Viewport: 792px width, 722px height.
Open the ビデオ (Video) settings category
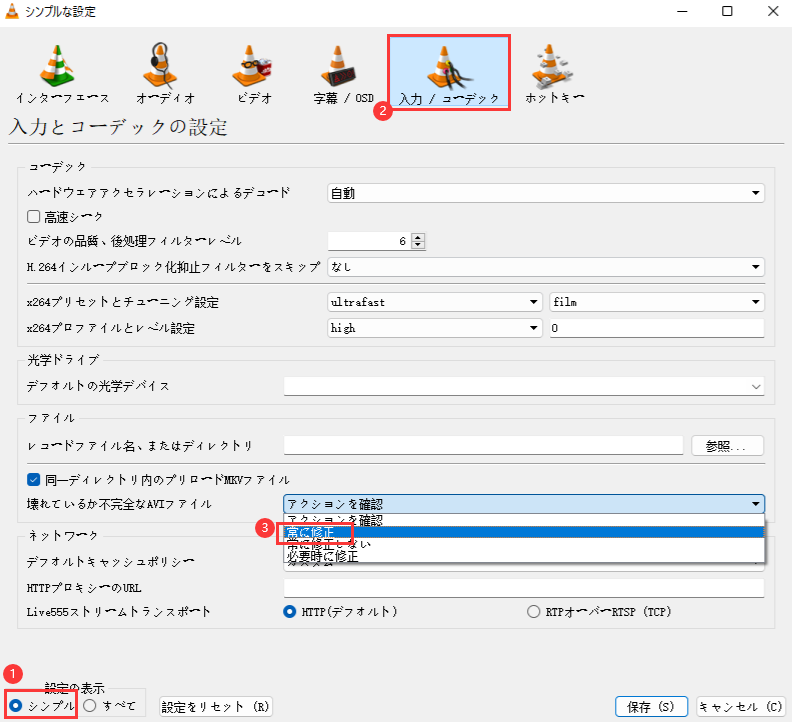click(x=254, y=74)
